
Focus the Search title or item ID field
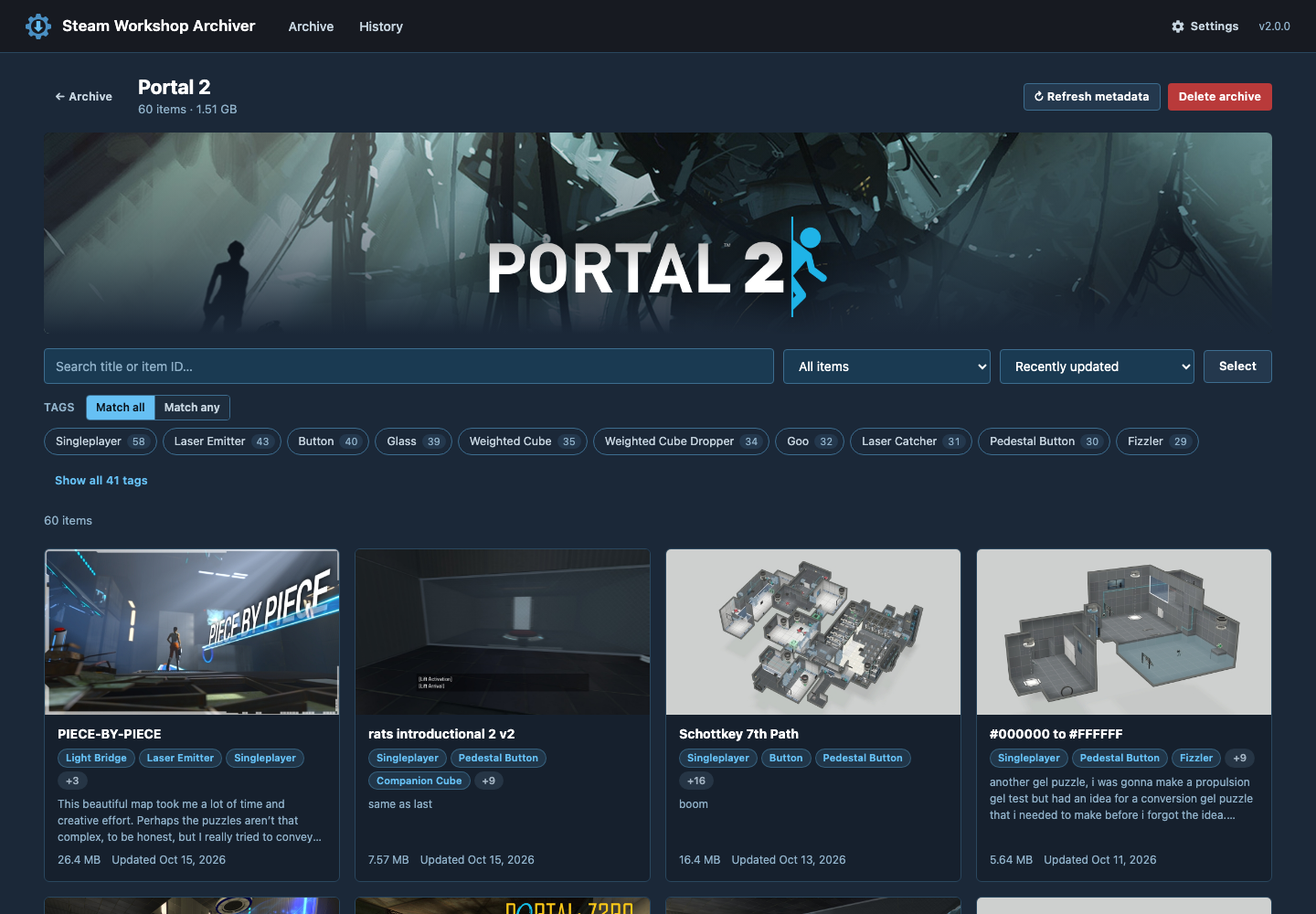[x=409, y=367]
